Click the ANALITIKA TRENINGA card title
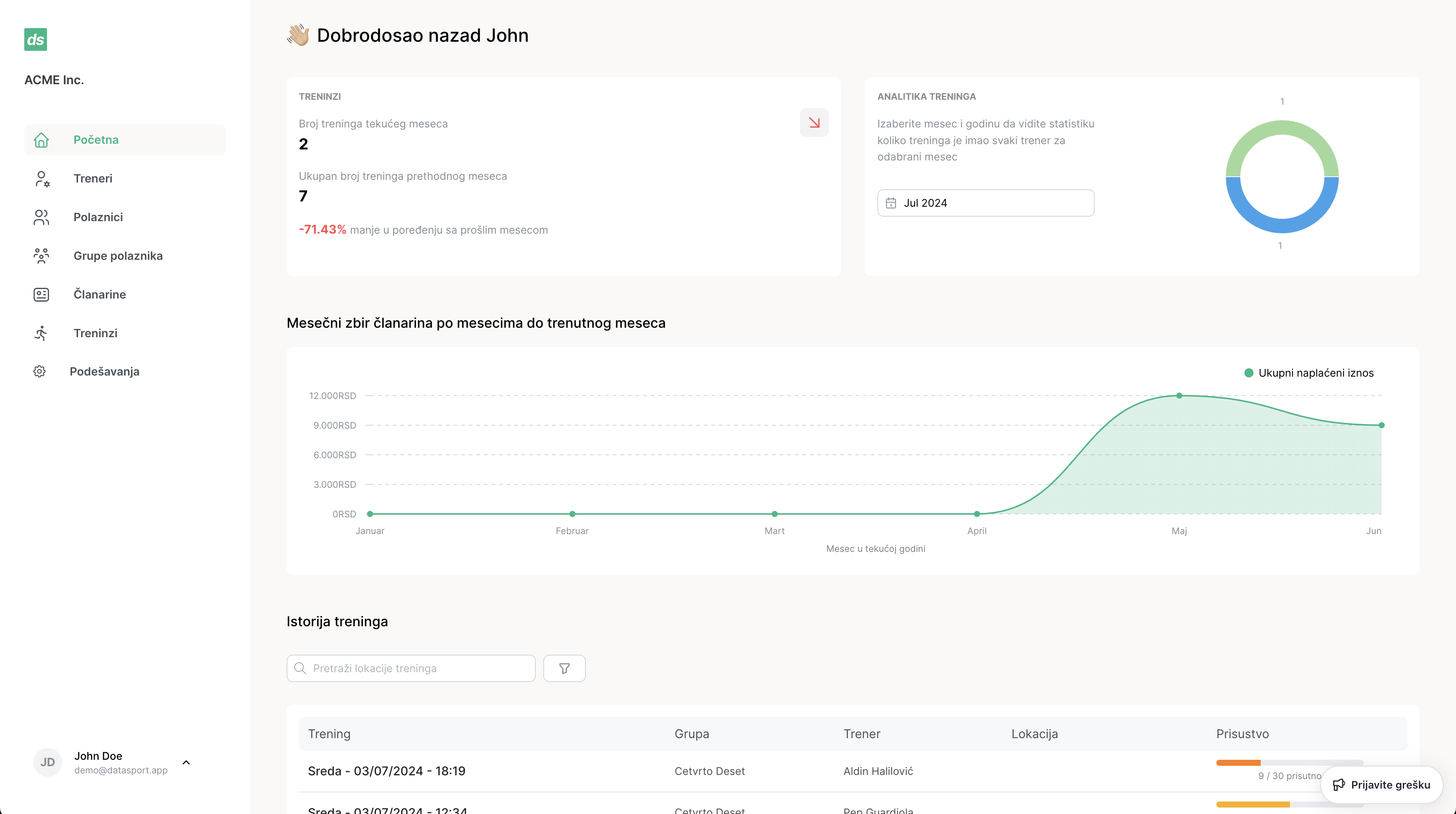The image size is (1456, 814). (926, 97)
